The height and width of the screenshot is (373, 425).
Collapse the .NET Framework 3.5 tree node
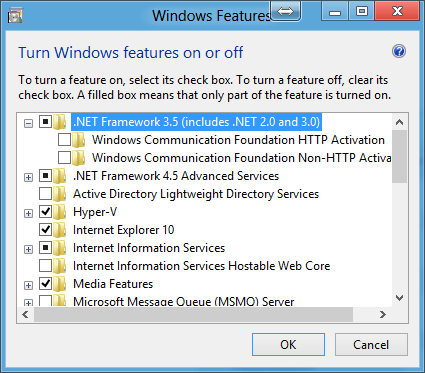click(29, 123)
